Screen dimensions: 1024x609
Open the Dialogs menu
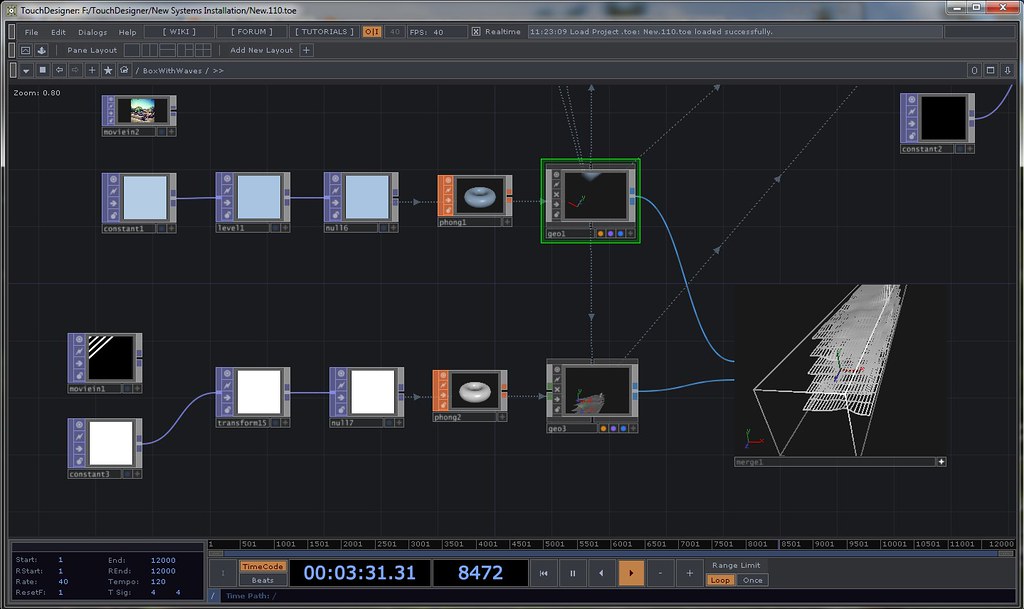[x=92, y=32]
